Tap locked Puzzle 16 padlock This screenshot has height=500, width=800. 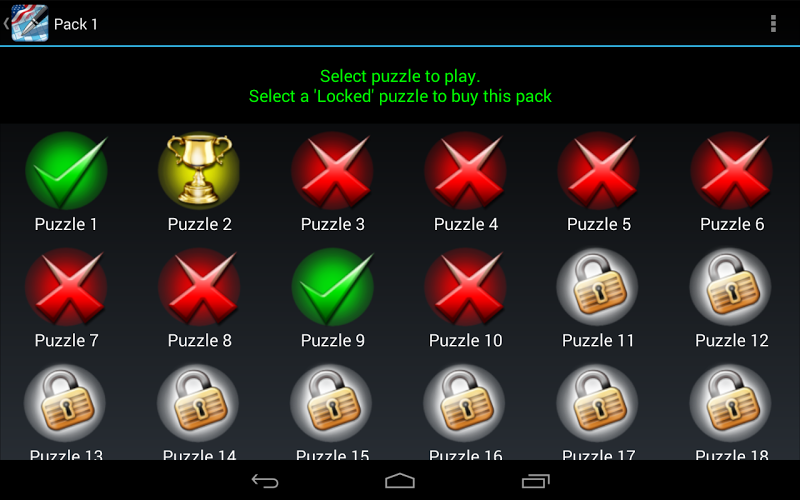(x=464, y=403)
